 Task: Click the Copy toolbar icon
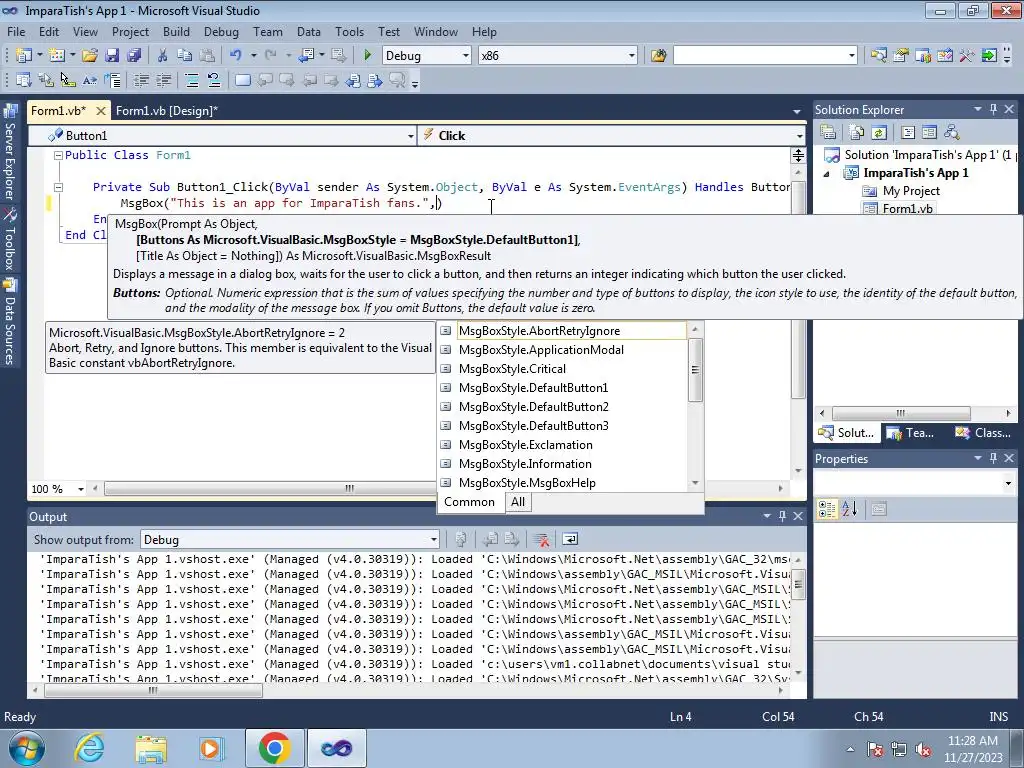185,56
